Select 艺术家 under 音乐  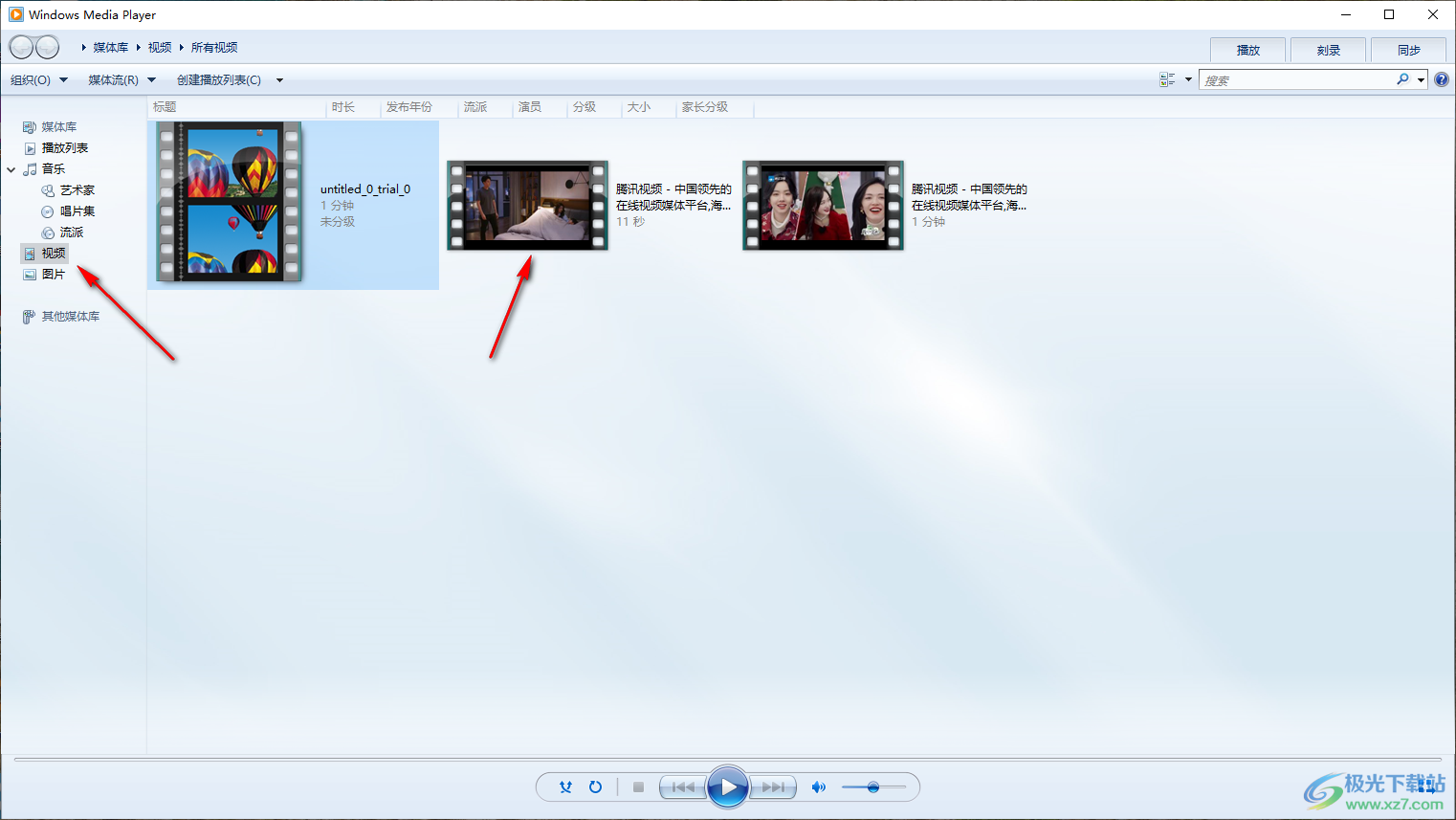(77, 190)
